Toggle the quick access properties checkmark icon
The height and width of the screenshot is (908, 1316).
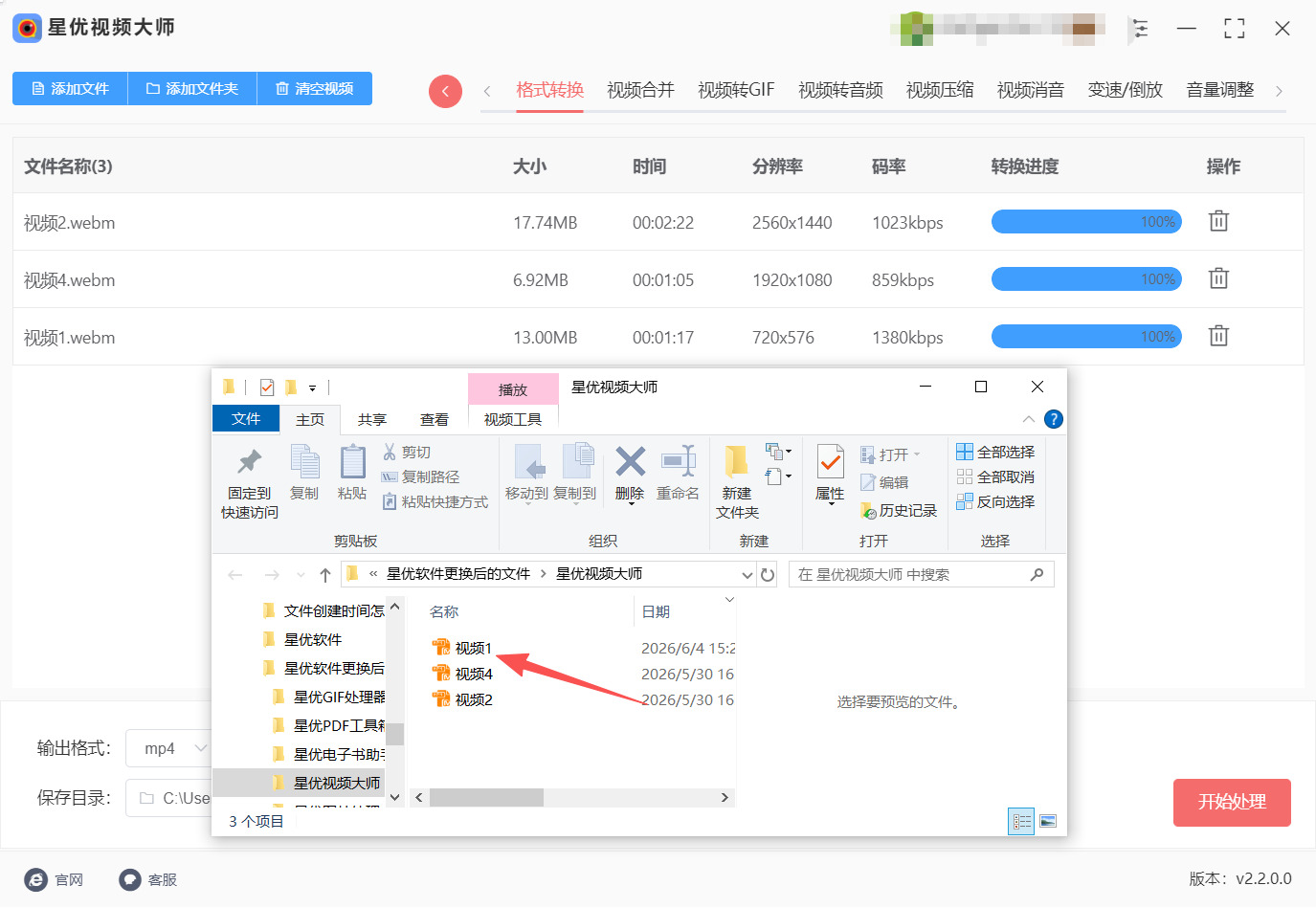[x=267, y=388]
